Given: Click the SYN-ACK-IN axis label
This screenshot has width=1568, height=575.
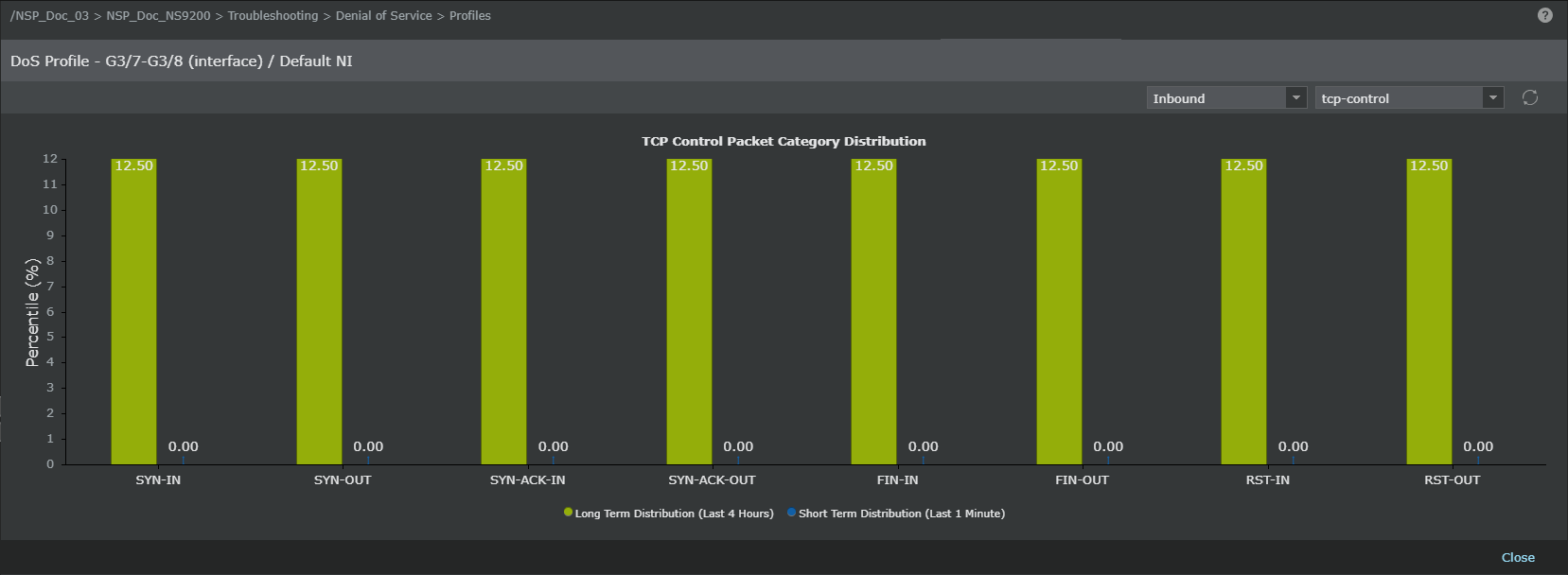Looking at the screenshot, I should (528, 480).
